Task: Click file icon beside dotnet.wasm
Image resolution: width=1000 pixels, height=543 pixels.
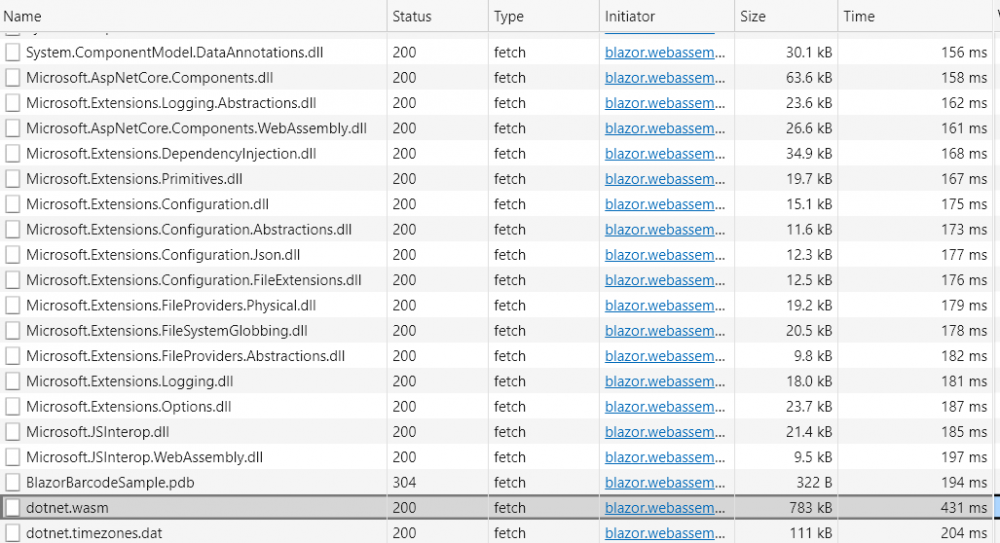Action: (13, 508)
